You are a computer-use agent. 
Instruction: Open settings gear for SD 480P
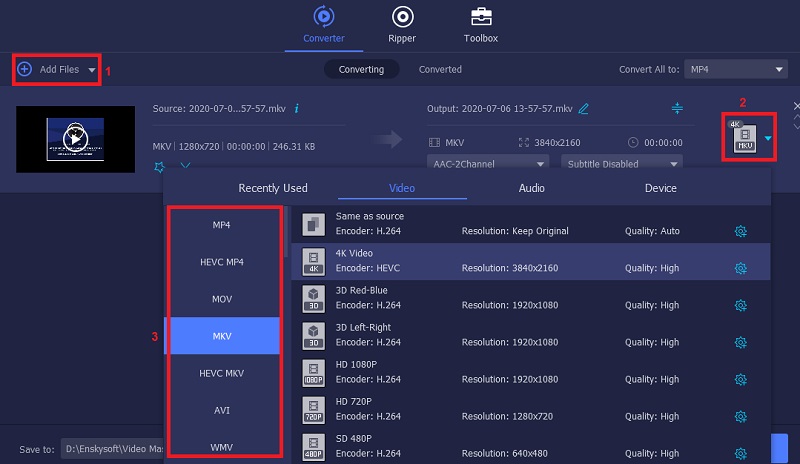tap(741, 453)
